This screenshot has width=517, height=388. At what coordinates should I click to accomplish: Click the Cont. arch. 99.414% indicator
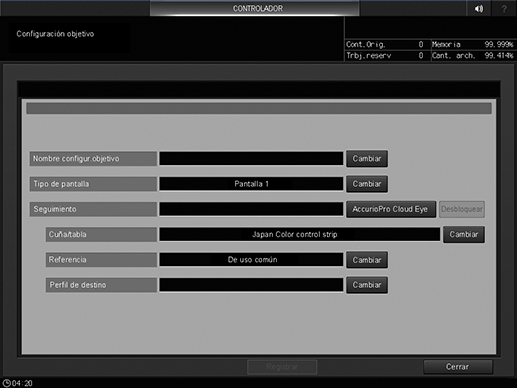coord(473,55)
